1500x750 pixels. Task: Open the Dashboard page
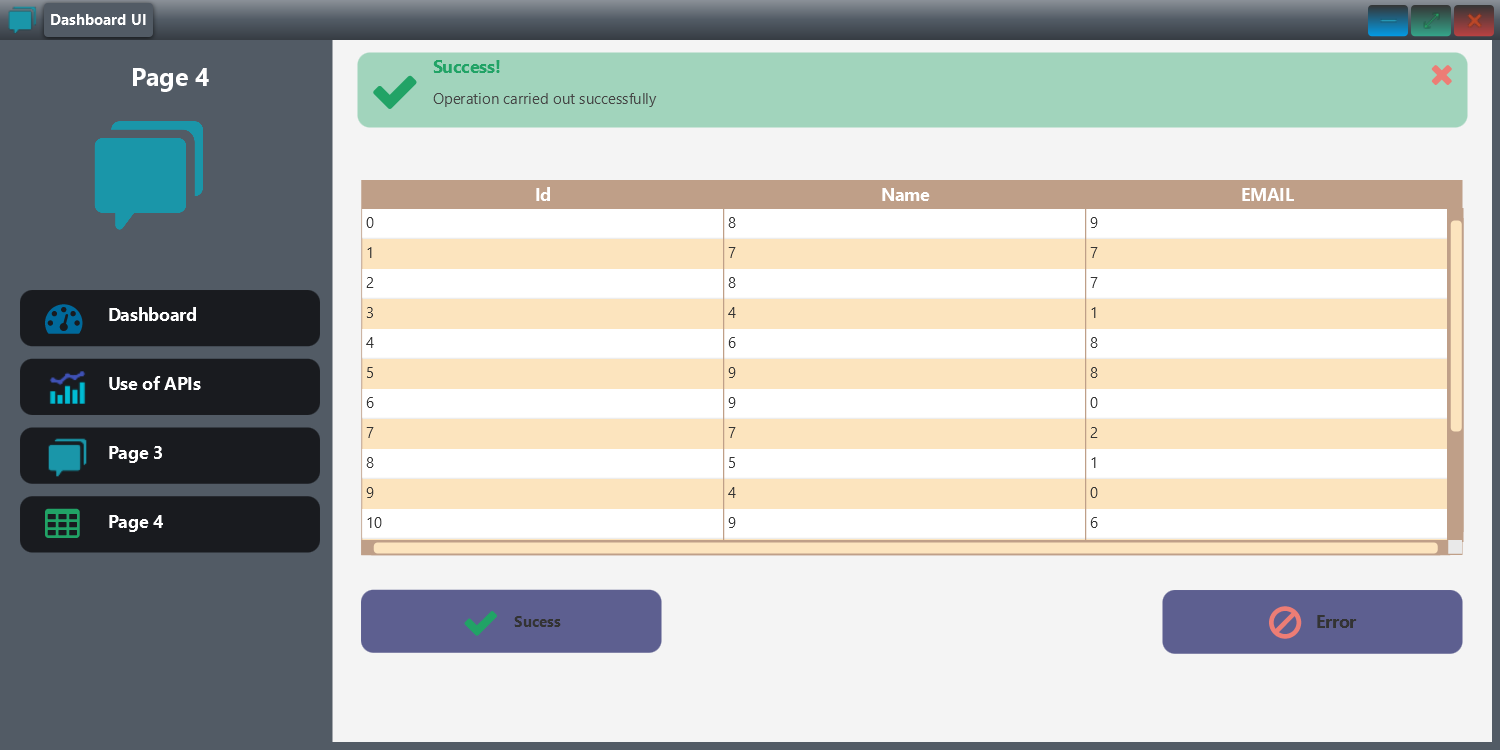[x=170, y=318]
